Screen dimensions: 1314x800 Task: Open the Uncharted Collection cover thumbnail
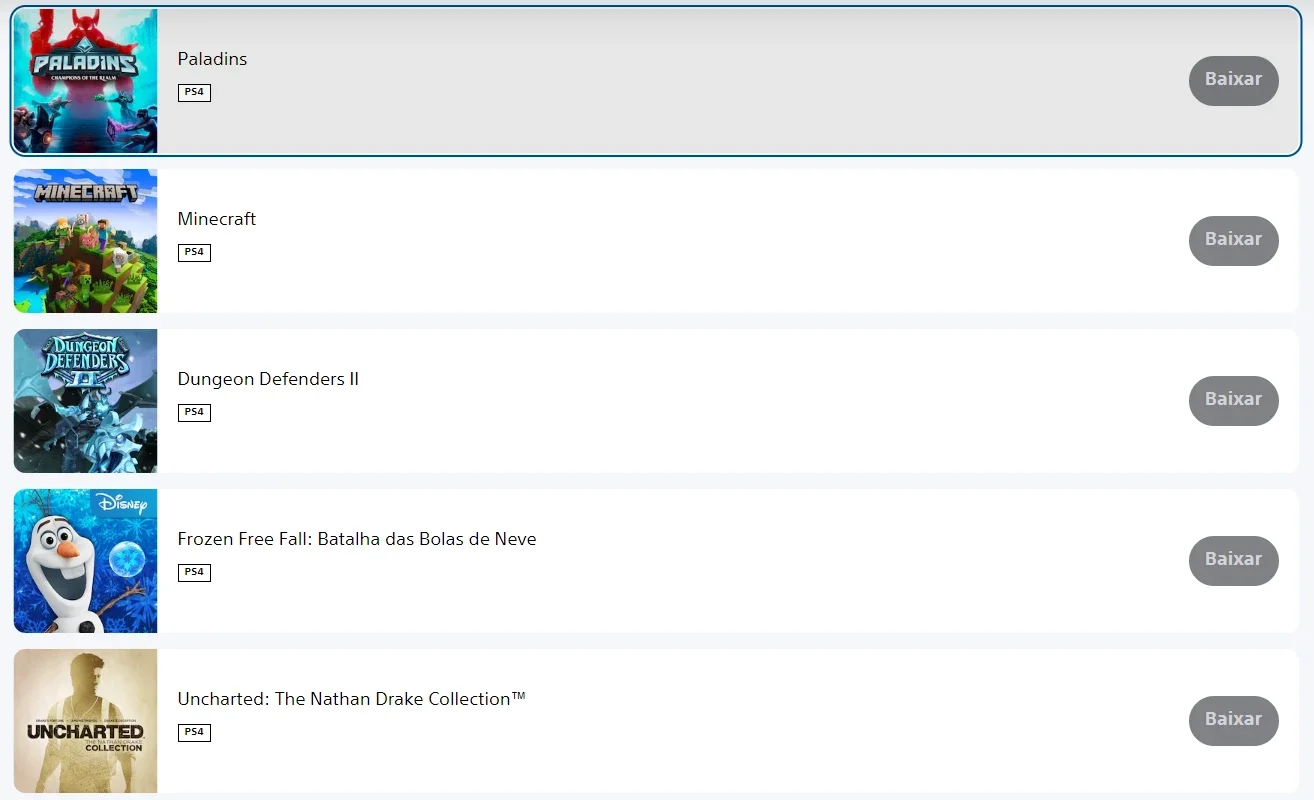[x=85, y=721]
